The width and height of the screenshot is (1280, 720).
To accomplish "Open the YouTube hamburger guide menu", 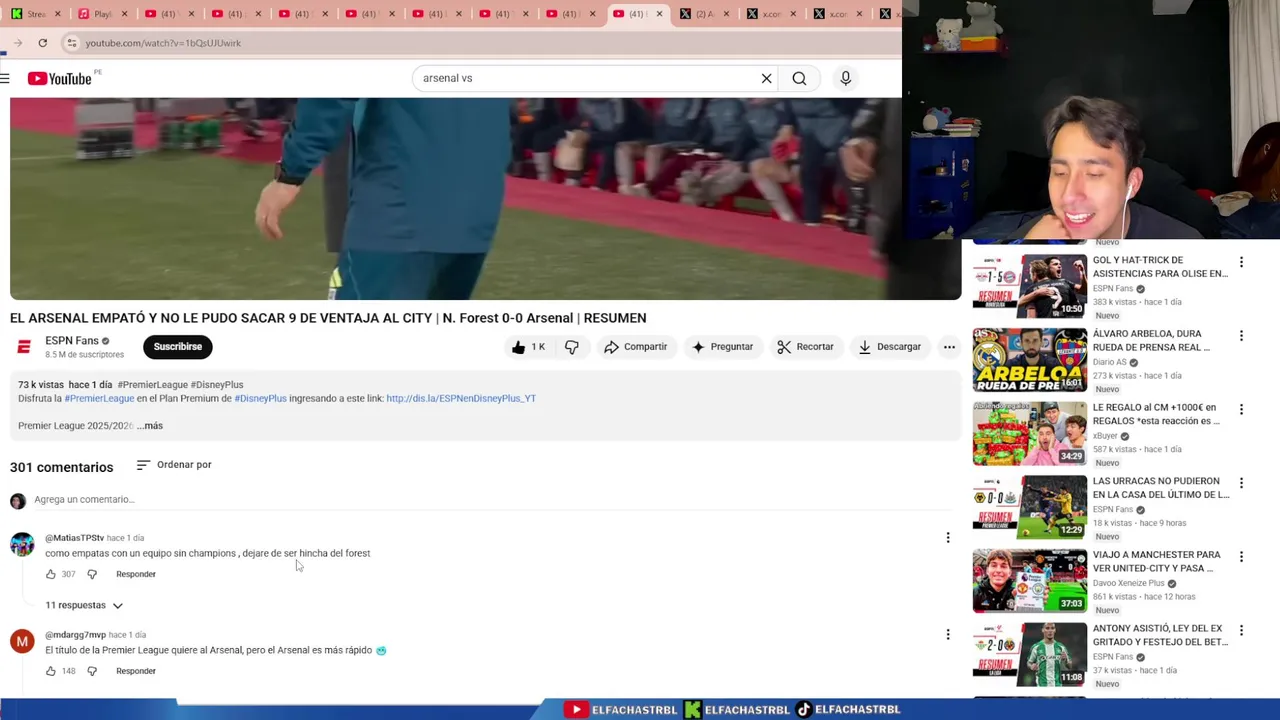I will point(6,78).
